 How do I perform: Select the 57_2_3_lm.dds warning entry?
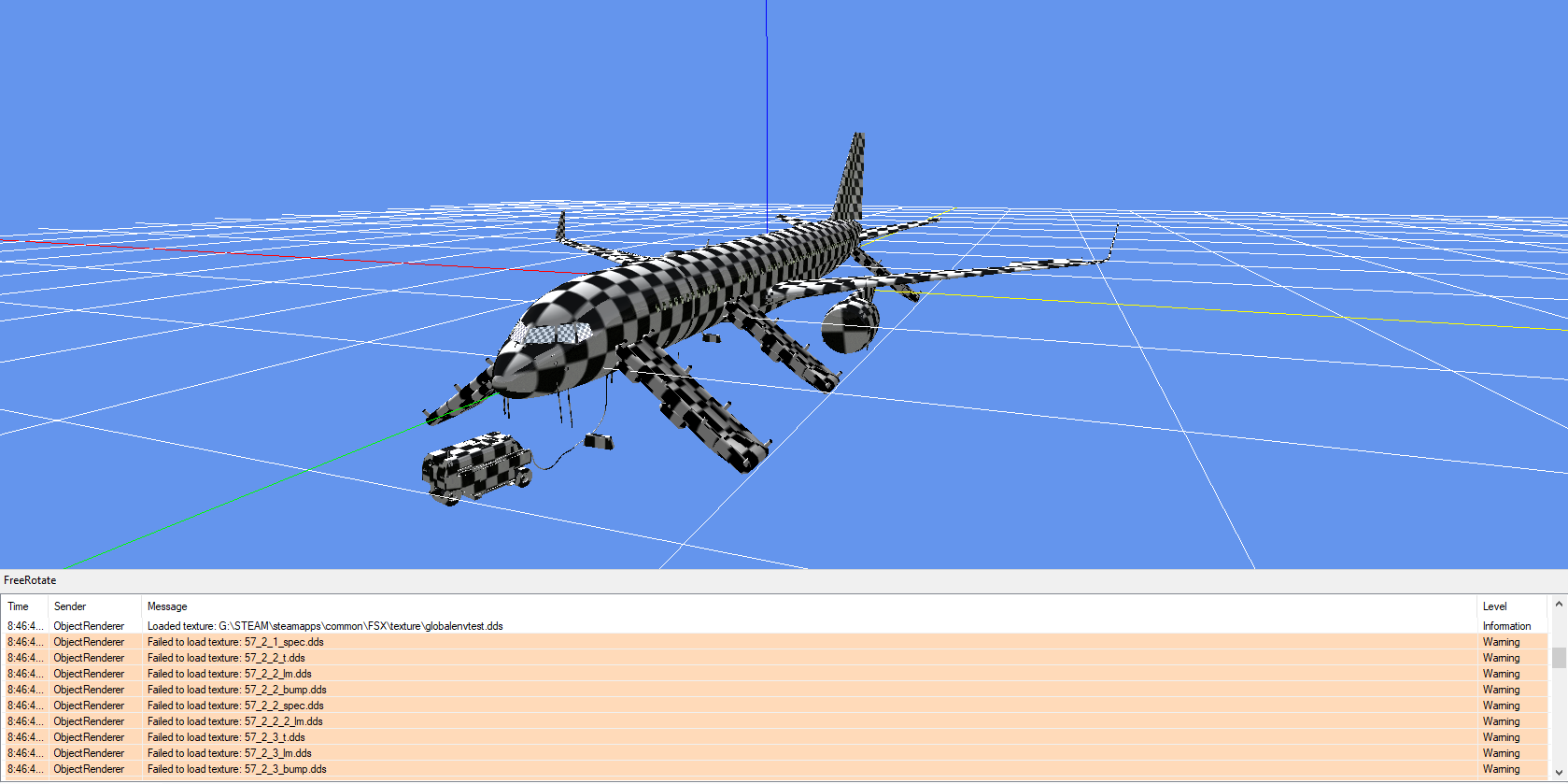click(230, 753)
